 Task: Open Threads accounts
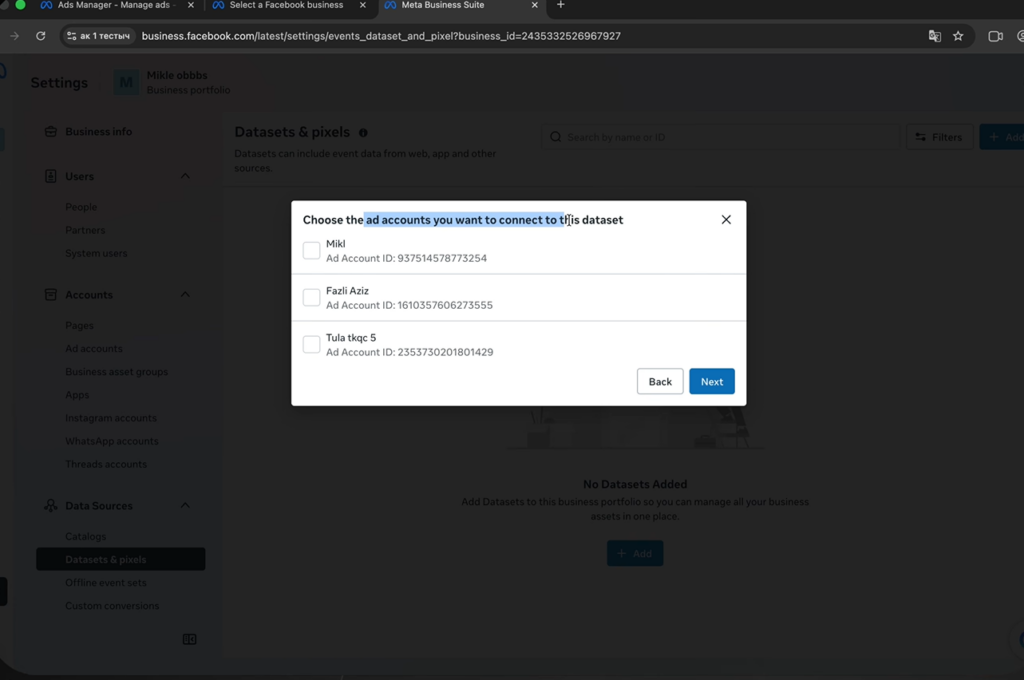106,464
